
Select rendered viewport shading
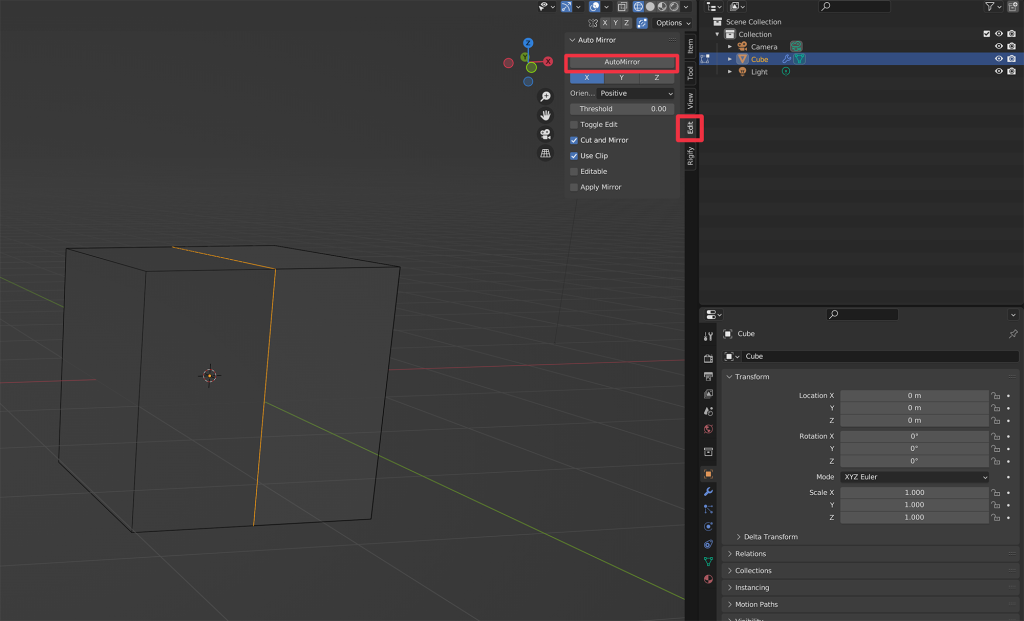click(674, 7)
